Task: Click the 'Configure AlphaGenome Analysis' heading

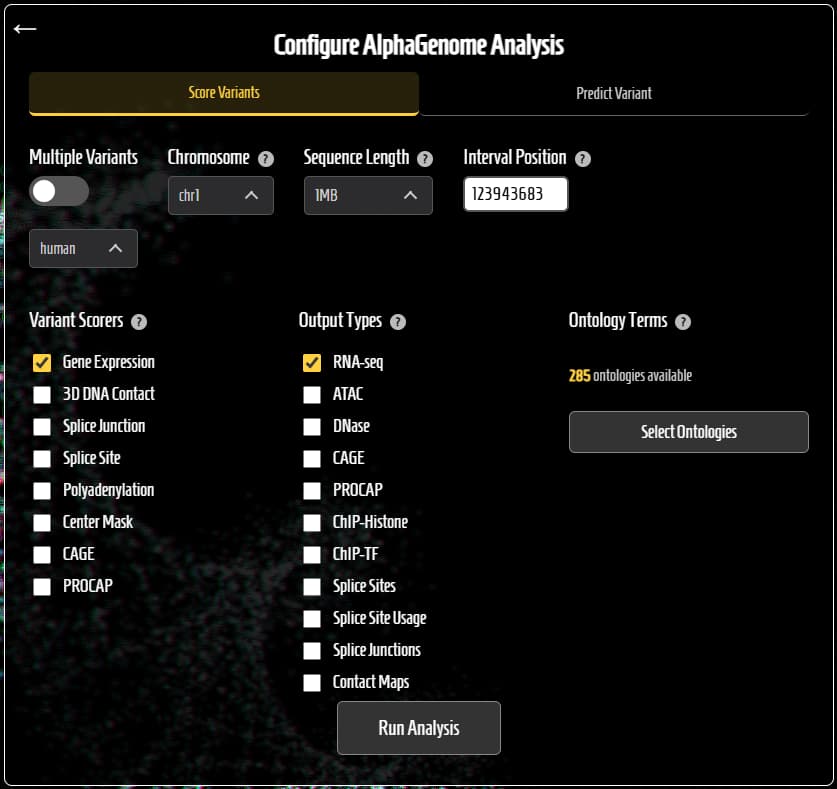Action: [x=418, y=45]
